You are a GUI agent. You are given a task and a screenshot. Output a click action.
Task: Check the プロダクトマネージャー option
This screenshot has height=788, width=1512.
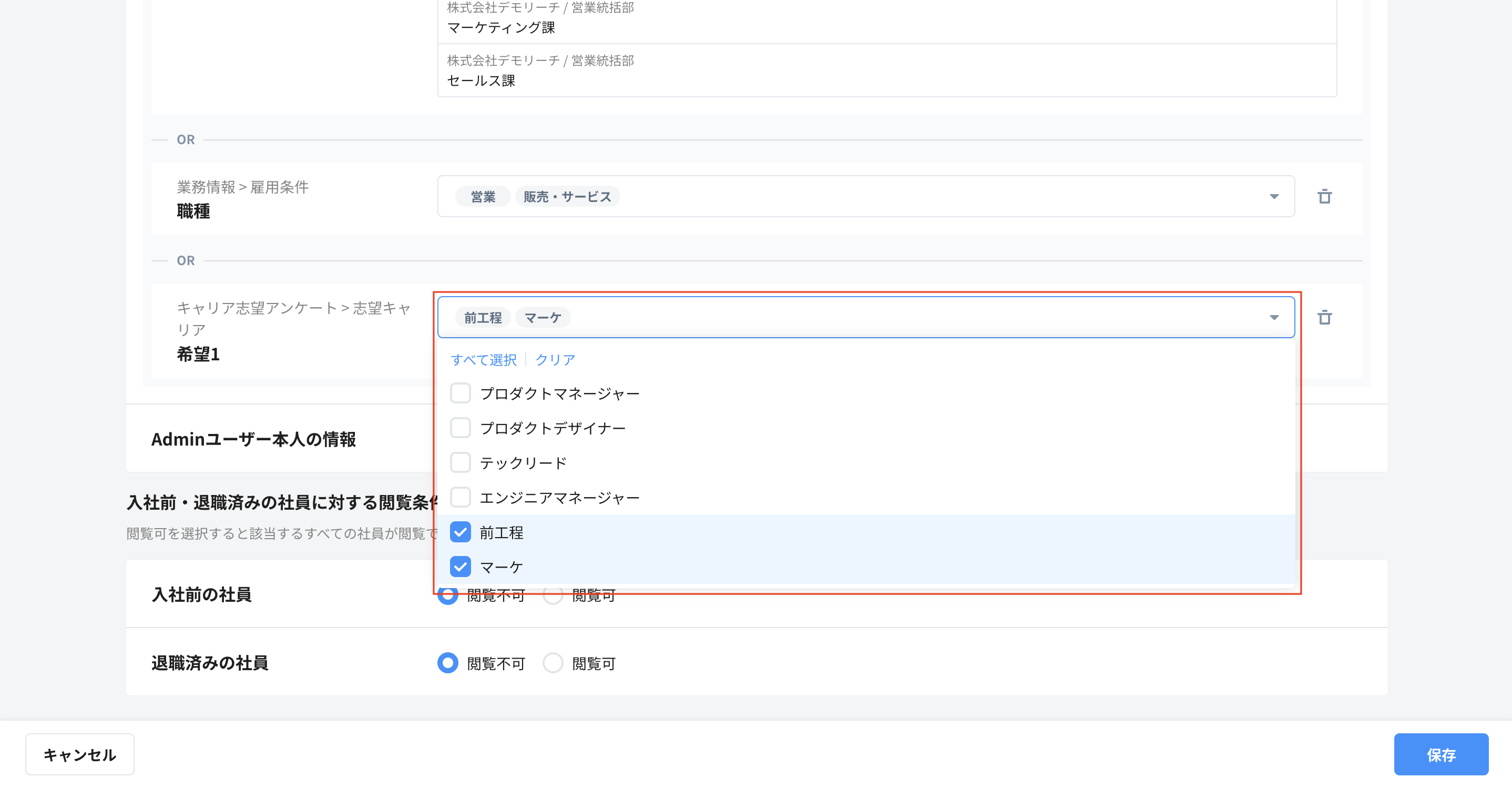coord(460,393)
